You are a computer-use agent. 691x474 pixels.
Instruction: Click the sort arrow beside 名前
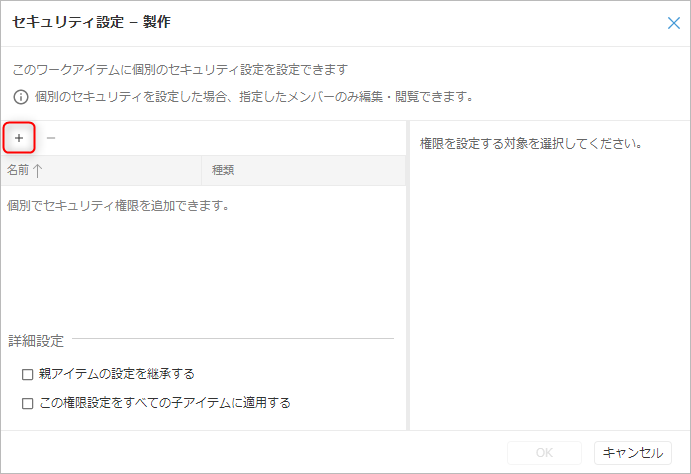click(x=38, y=171)
